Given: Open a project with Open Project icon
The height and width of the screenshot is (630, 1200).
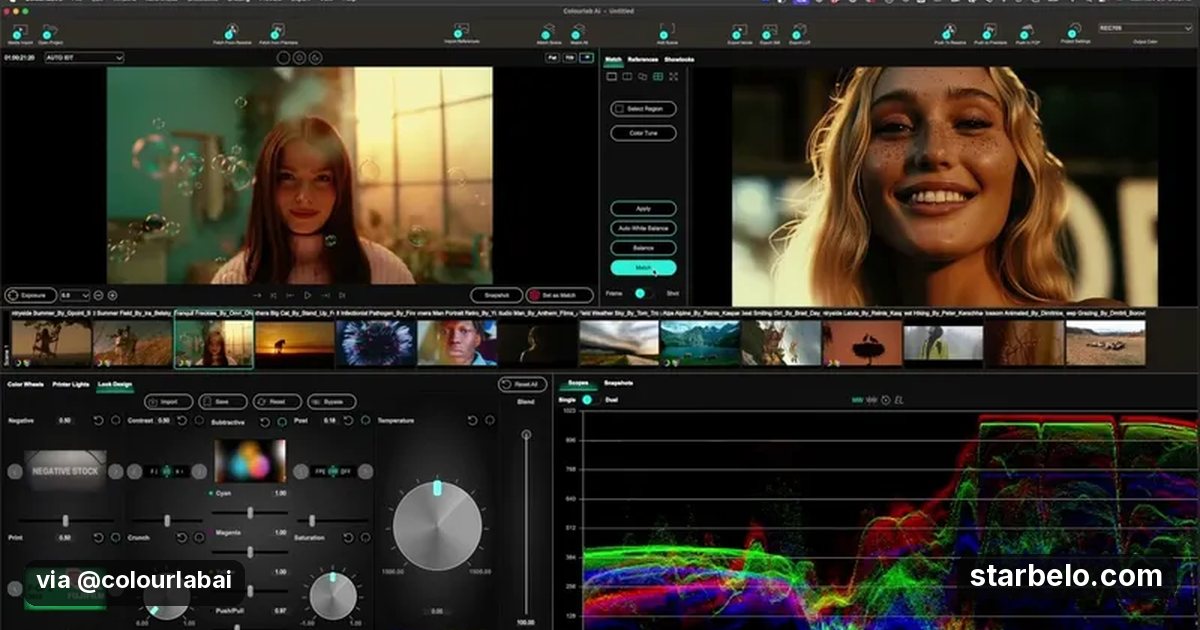Looking at the screenshot, I should tap(52, 31).
